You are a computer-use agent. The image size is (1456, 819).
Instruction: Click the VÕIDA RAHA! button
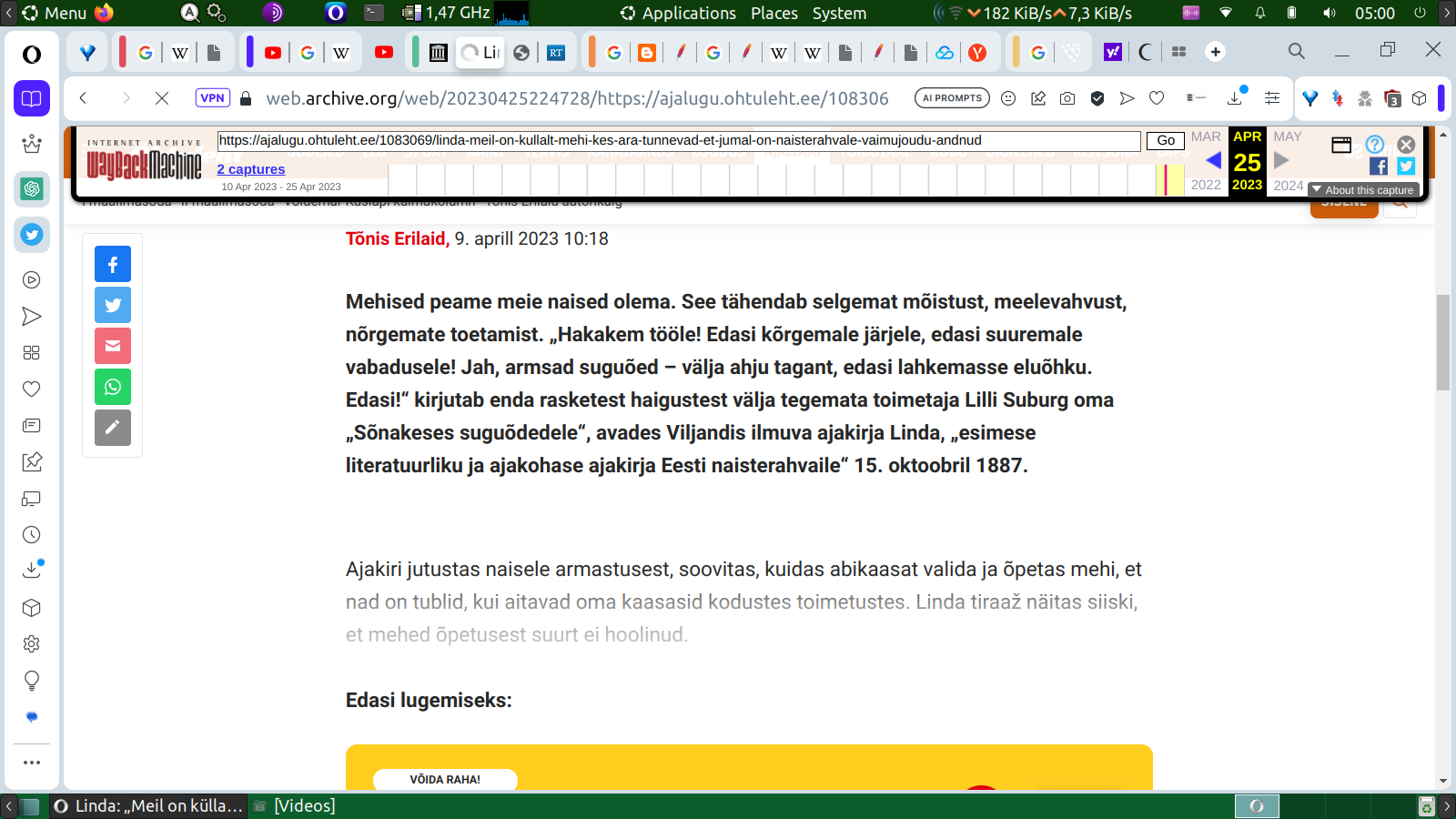pos(445,779)
